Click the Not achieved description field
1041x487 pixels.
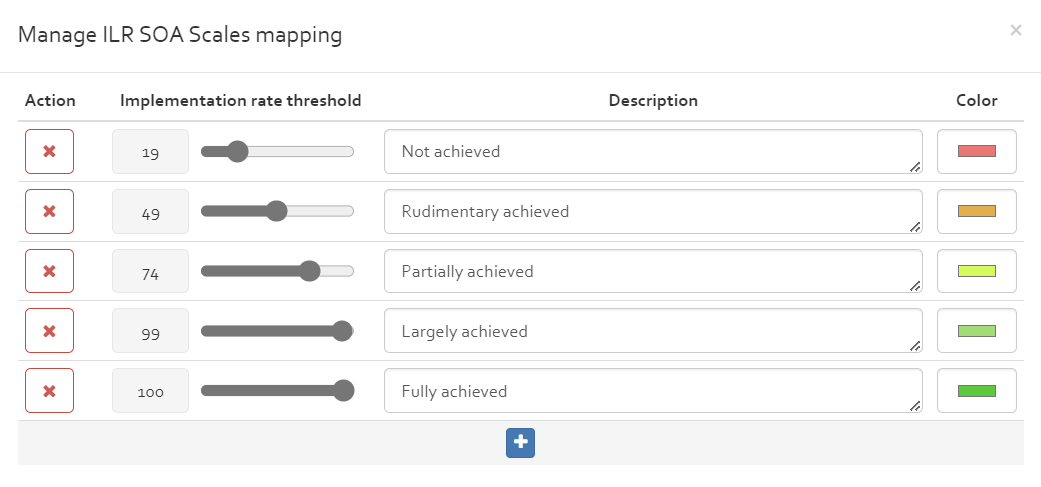coord(653,151)
